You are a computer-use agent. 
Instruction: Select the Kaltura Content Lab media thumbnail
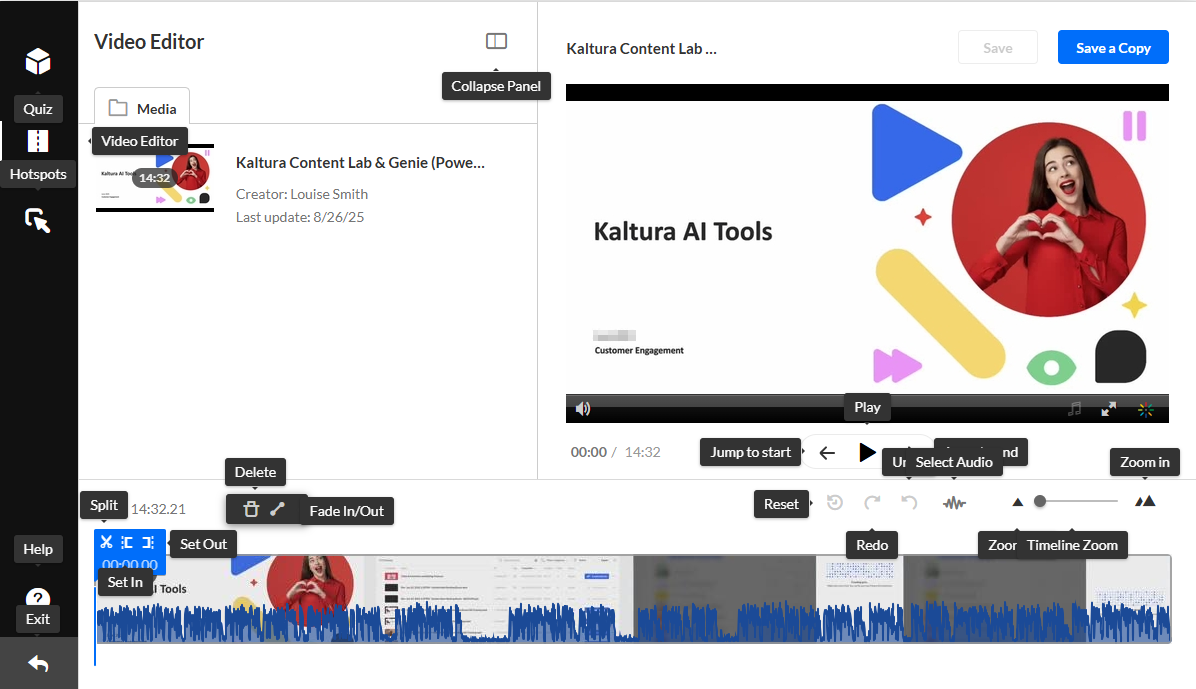(155, 178)
